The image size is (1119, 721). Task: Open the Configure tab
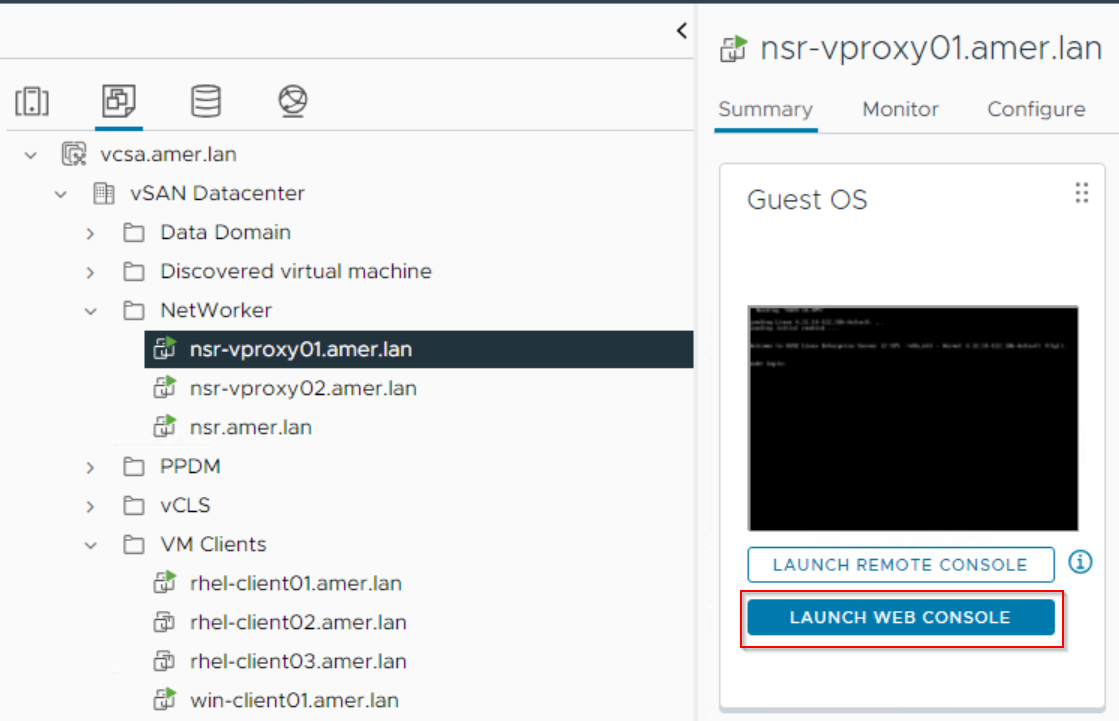(1036, 109)
